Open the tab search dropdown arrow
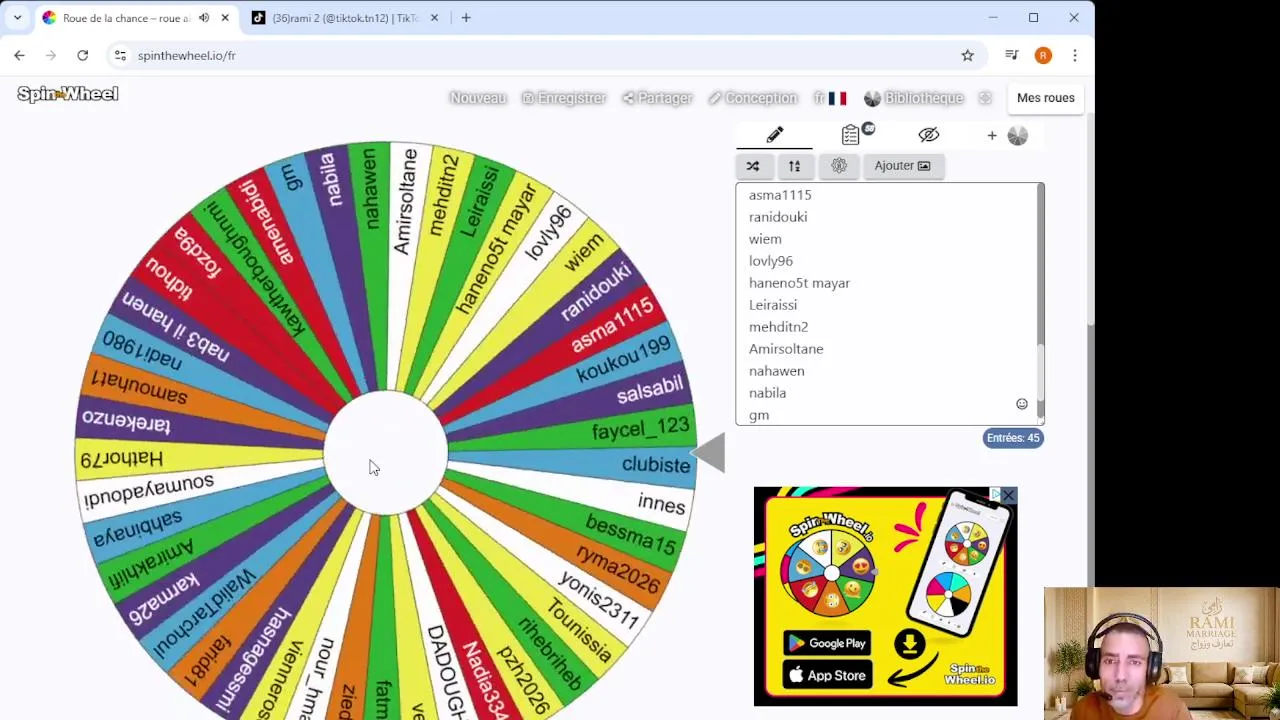The width and height of the screenshot is (1280, 720). click(x=17, y=18)
